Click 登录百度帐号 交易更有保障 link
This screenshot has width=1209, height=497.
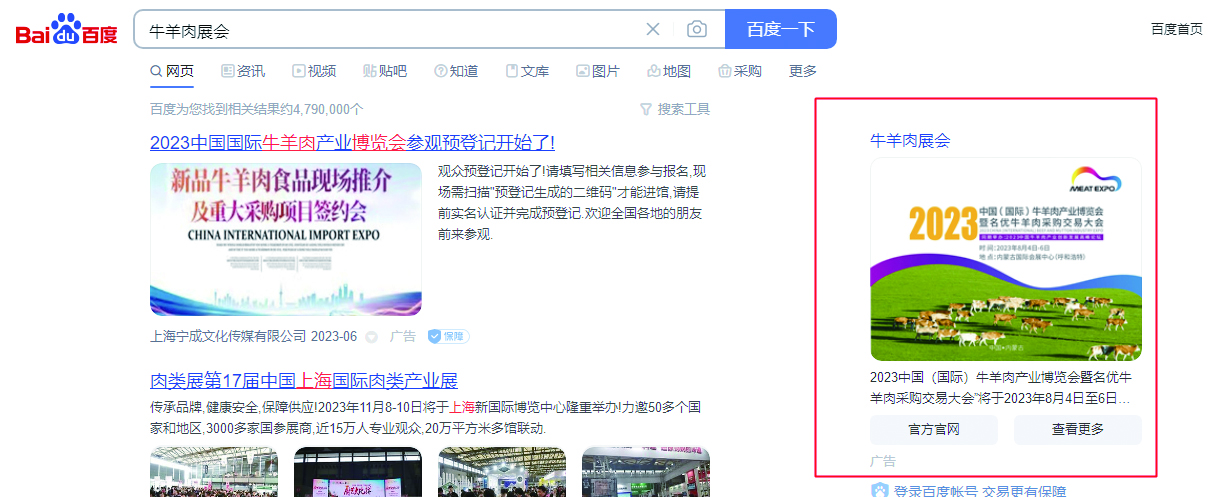click(x=980, y=491)
